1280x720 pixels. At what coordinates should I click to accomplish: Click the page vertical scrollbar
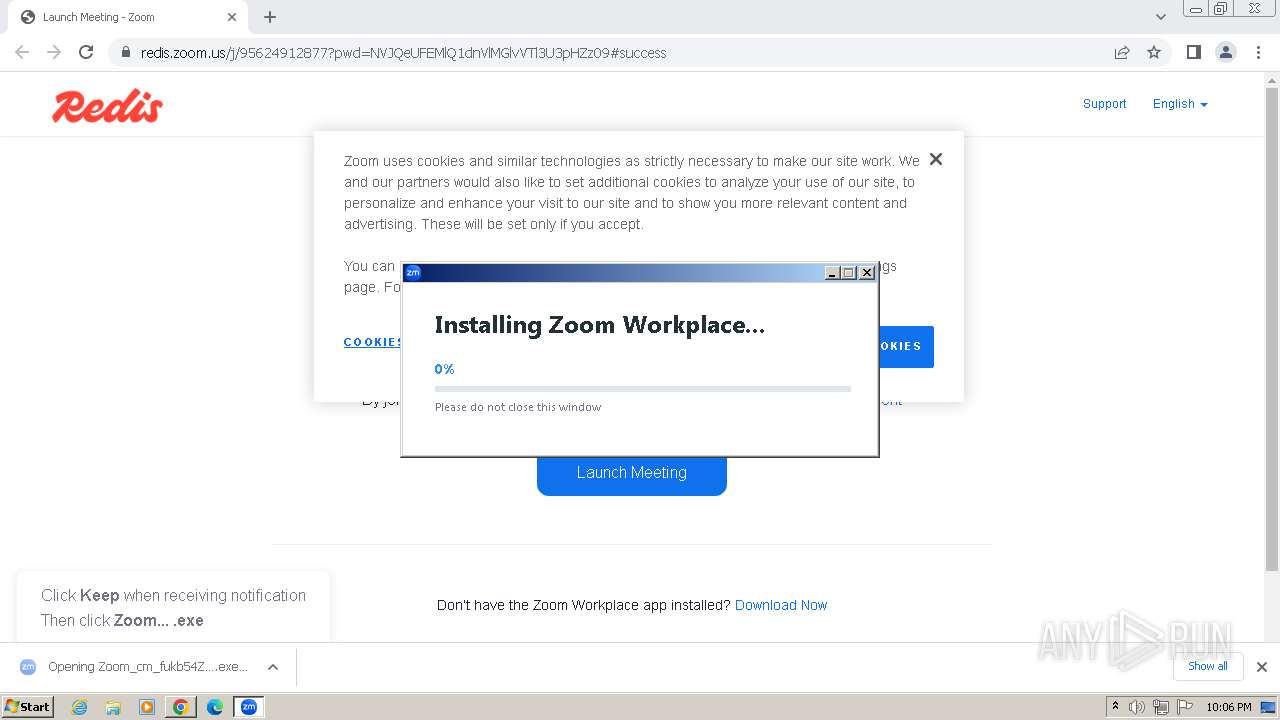(x=1272, y=330)
